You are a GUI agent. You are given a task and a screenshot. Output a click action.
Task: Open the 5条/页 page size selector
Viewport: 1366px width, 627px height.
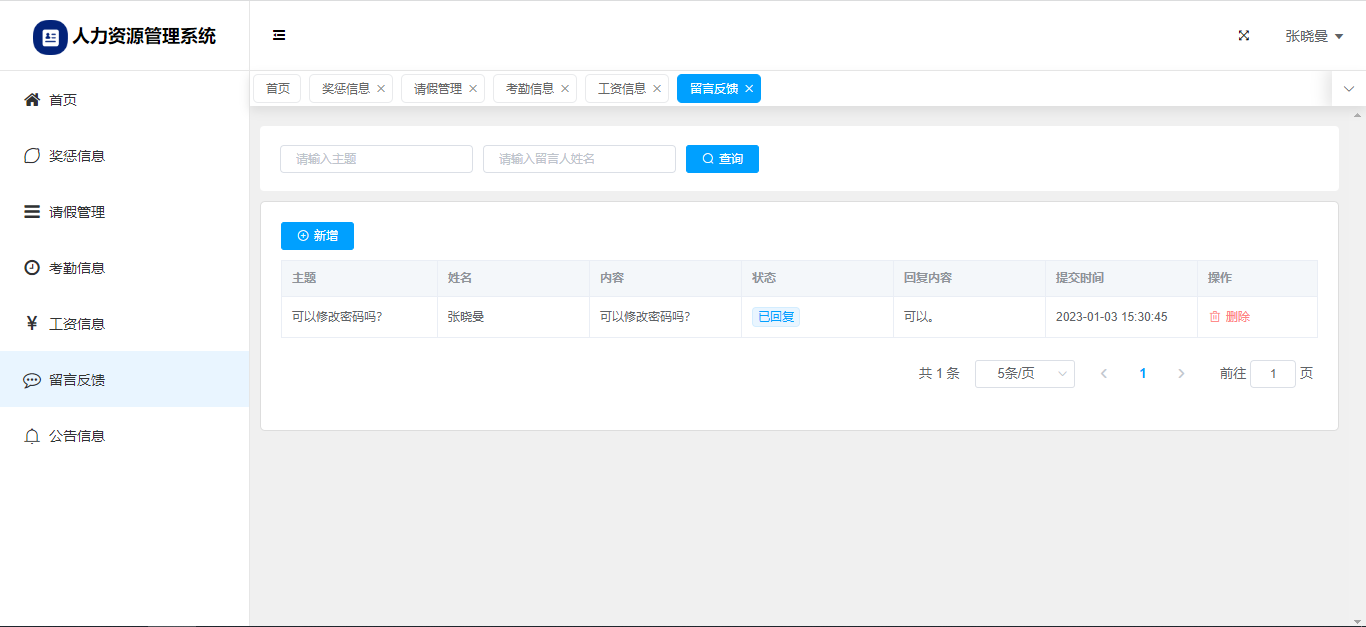1024,374
